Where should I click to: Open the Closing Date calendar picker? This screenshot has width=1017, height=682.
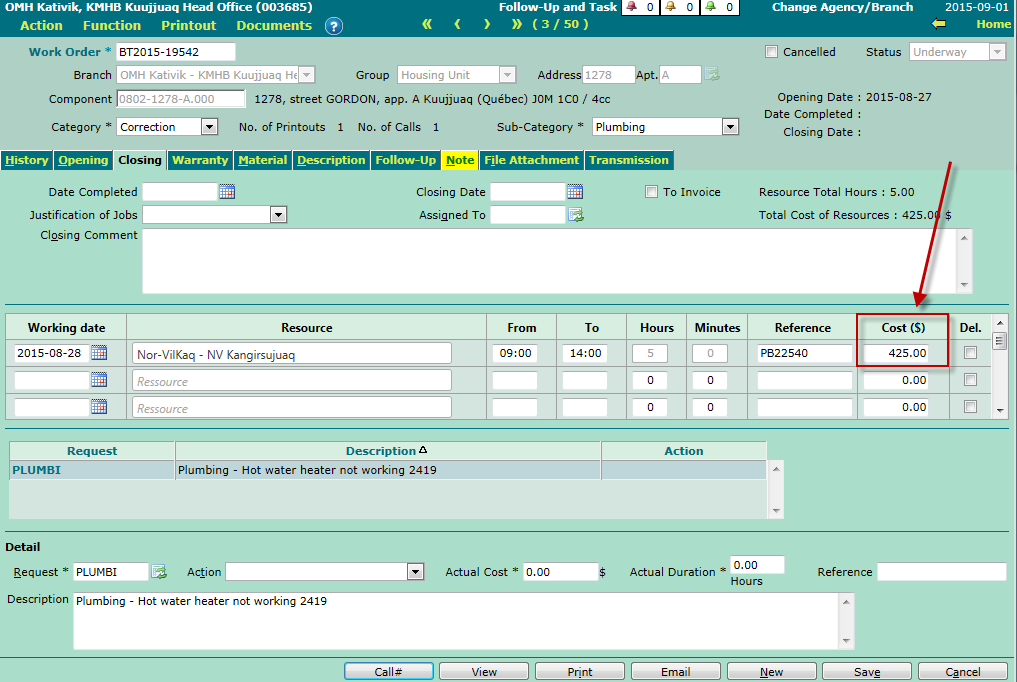click(574, 192)
